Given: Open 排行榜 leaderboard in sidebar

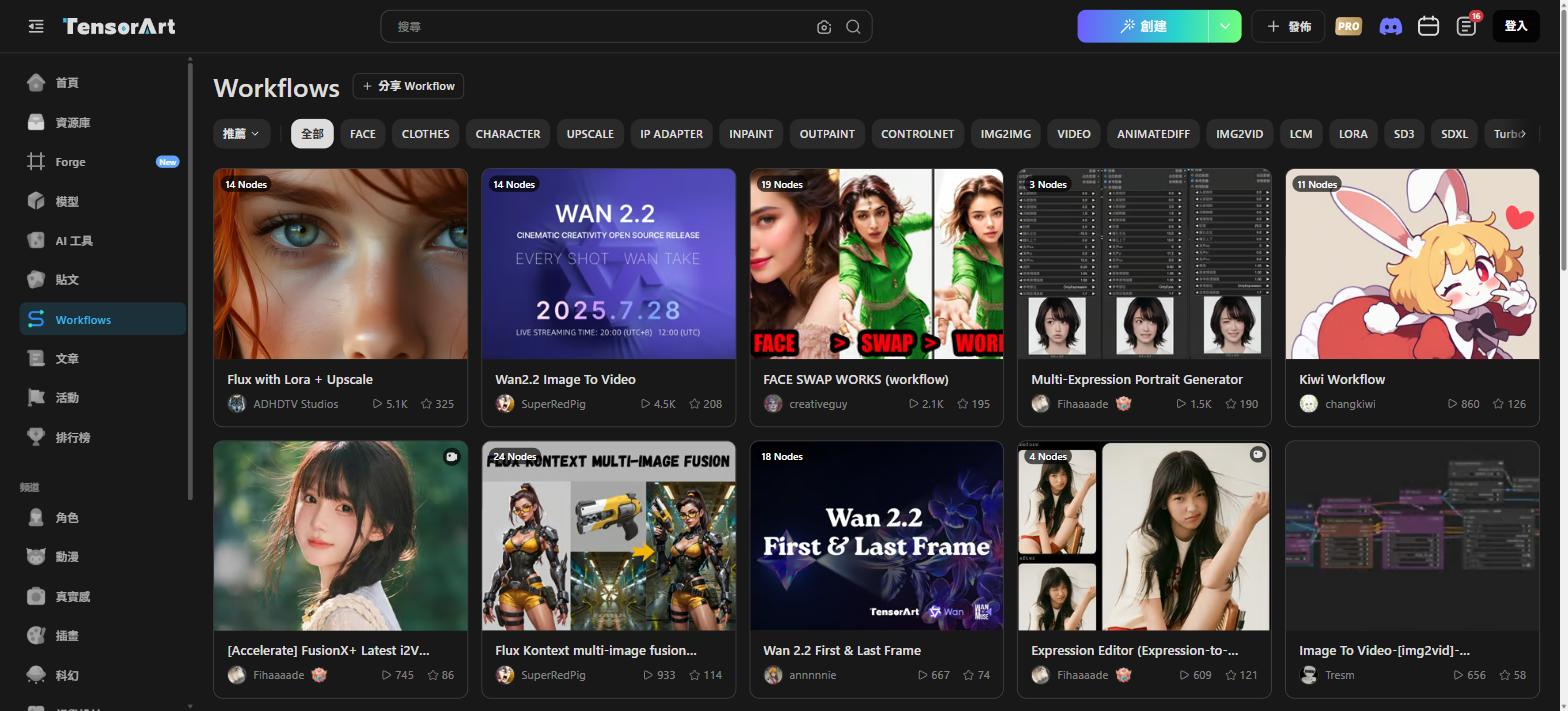Looking at the screenshot, I should point(102,437).
